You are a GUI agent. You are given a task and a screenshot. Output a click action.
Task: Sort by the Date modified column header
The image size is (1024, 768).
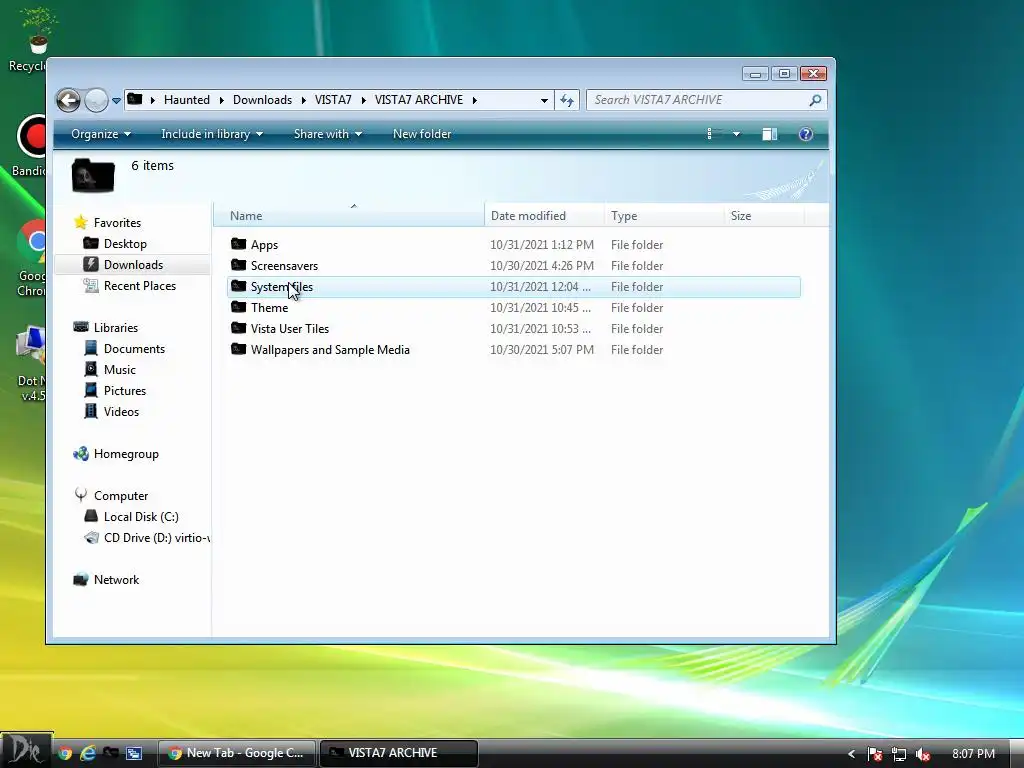(544, 216)
